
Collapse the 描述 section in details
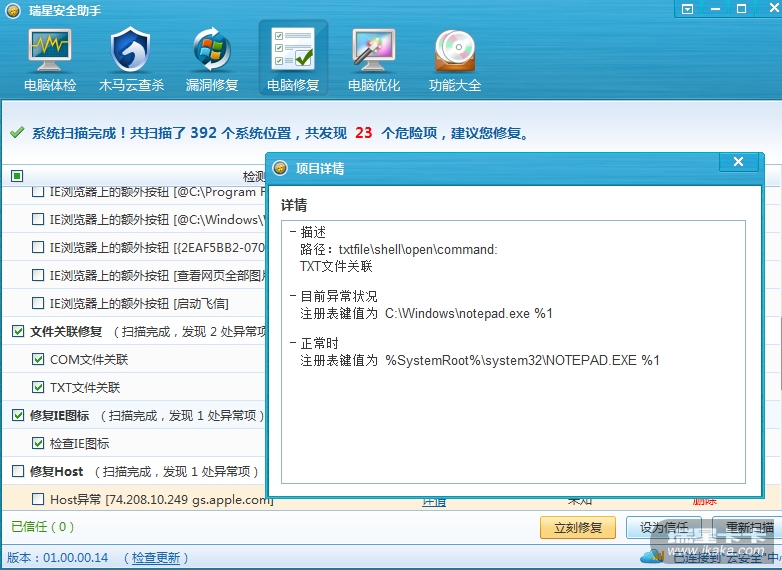coord(293,232)
